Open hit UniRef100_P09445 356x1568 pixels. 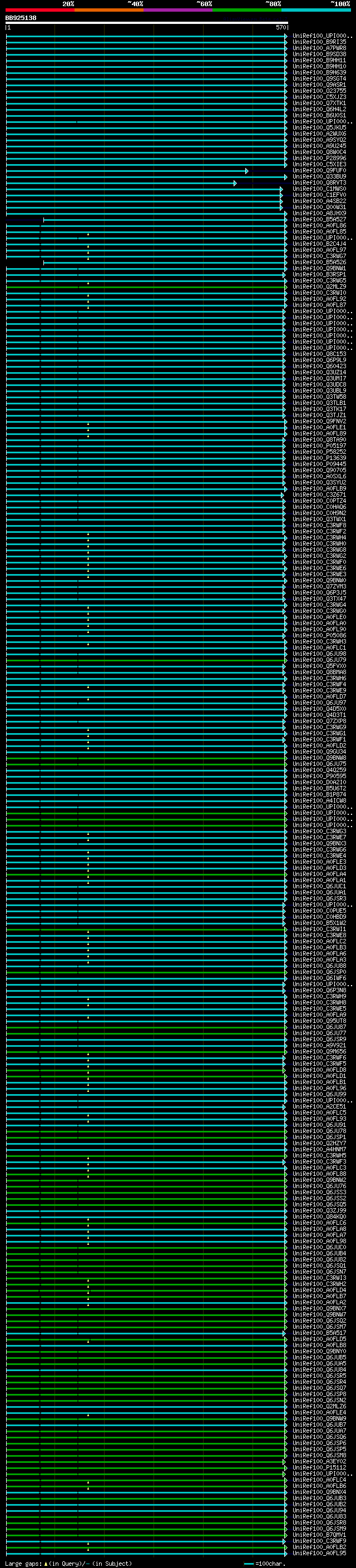[x=319, y=464]
